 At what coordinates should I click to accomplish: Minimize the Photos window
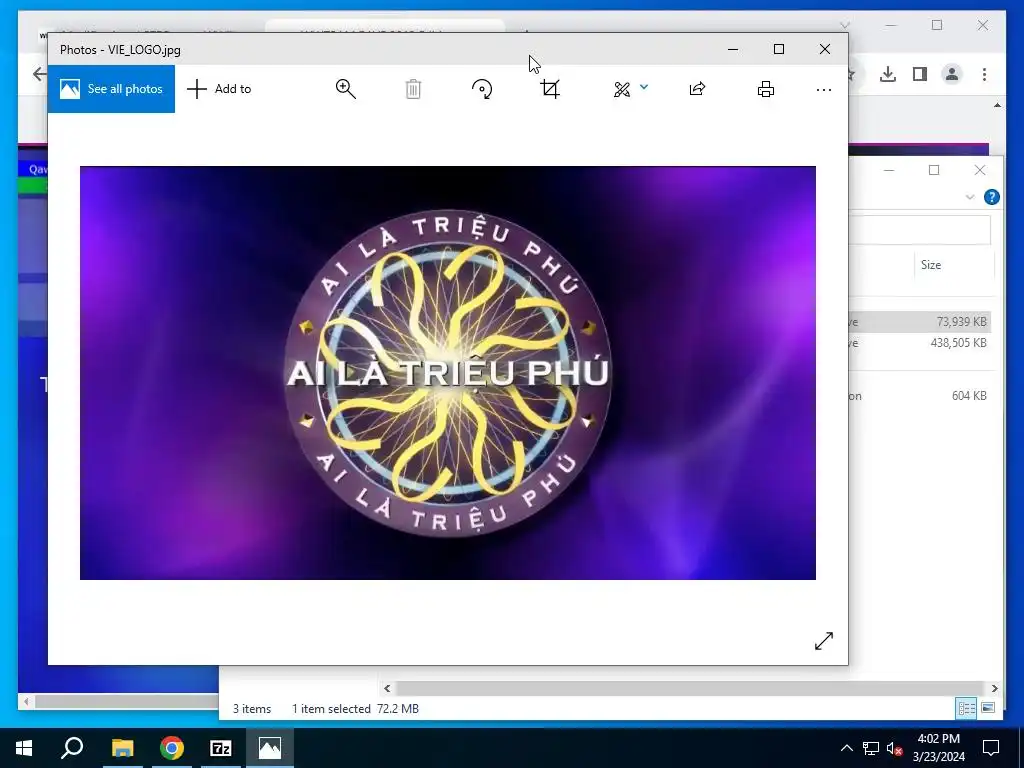coord(733,49)
